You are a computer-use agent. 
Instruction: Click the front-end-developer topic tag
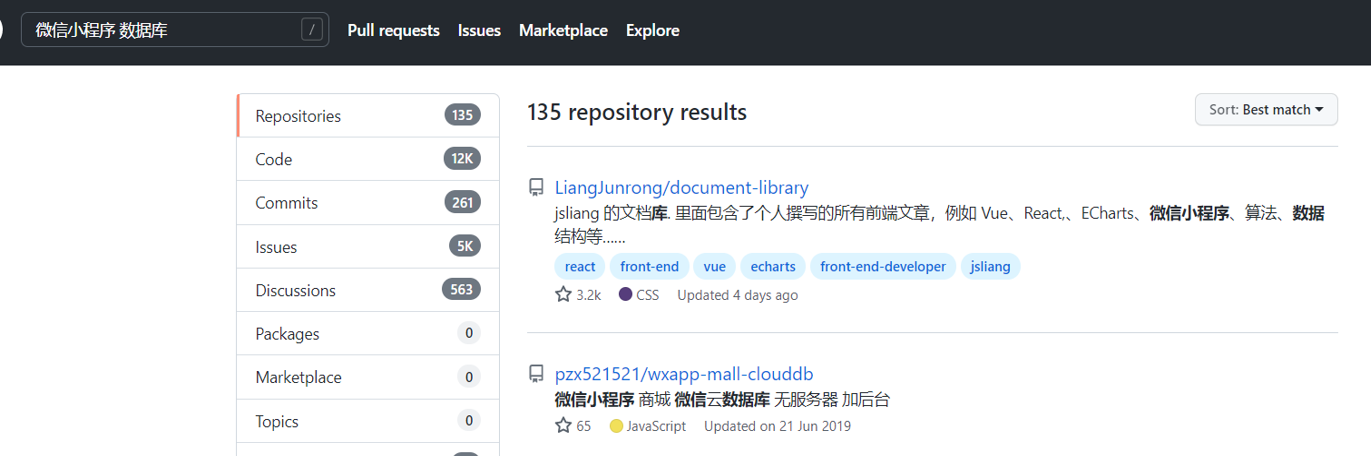pyautogui.click(x=883, y=266)
